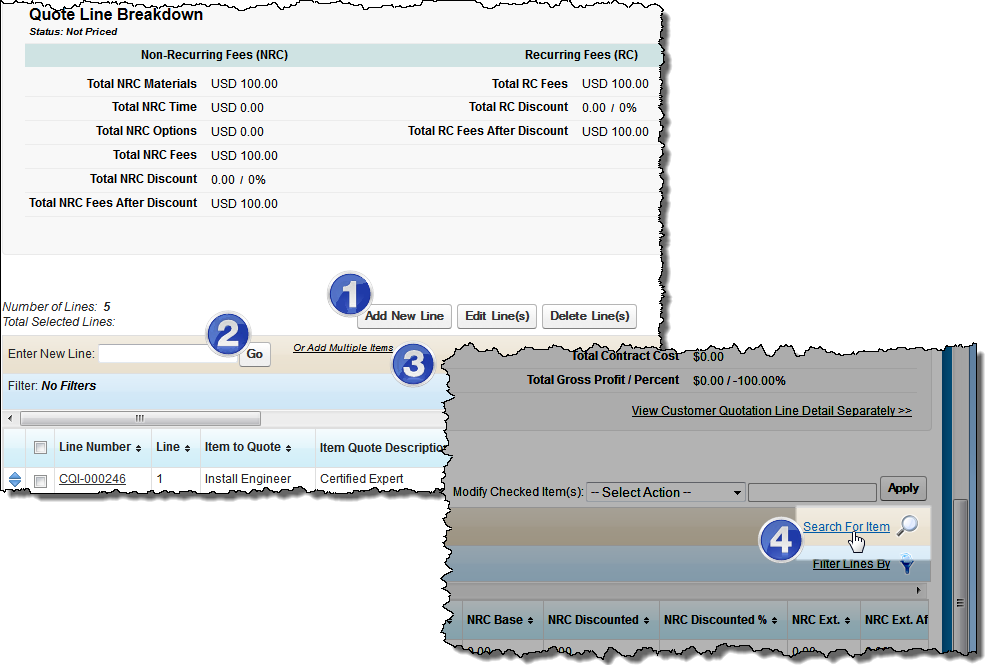Sort the NRC Base column

tap(529, 619)
